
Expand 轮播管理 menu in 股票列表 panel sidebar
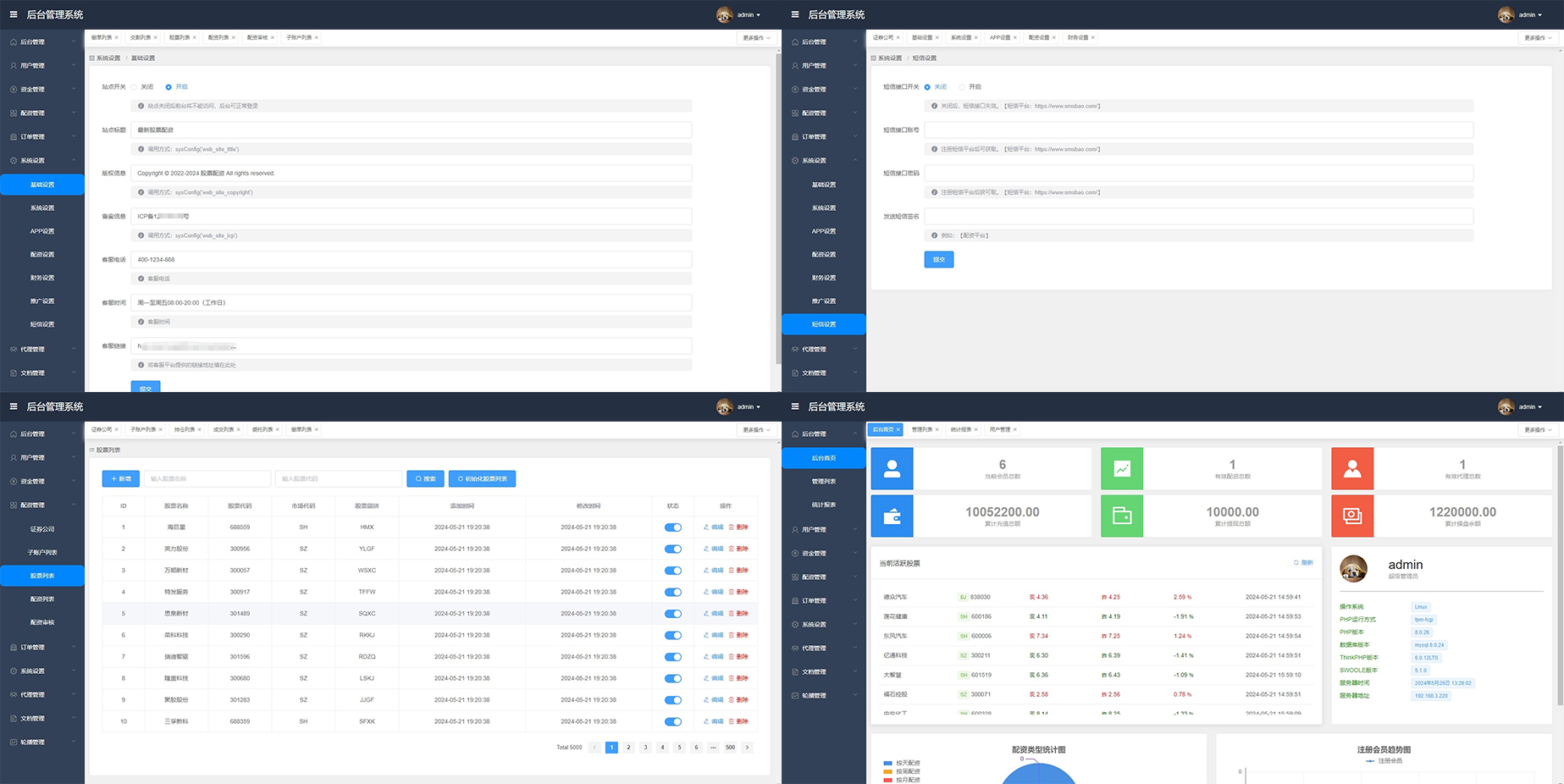point(42,742)
